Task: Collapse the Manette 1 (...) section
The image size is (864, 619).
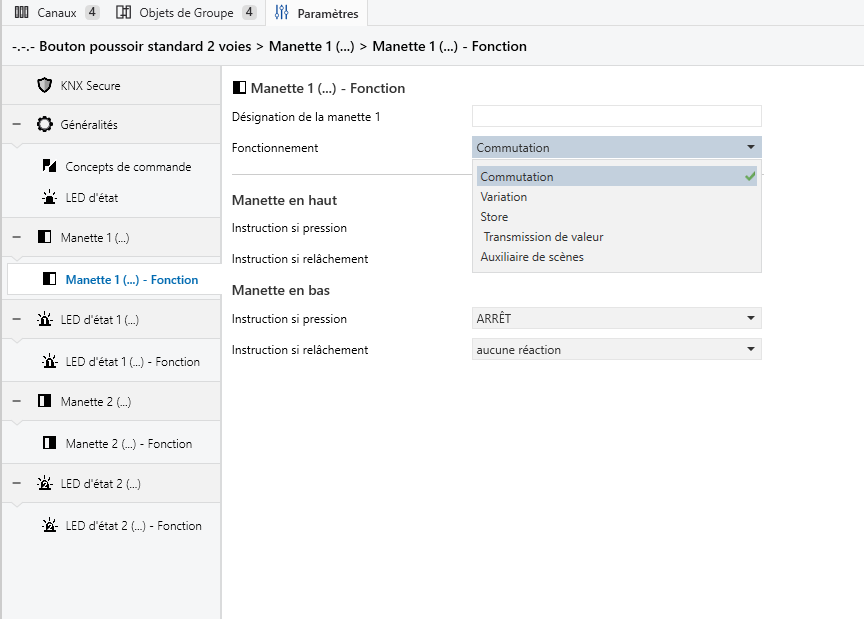Action: 17,238
